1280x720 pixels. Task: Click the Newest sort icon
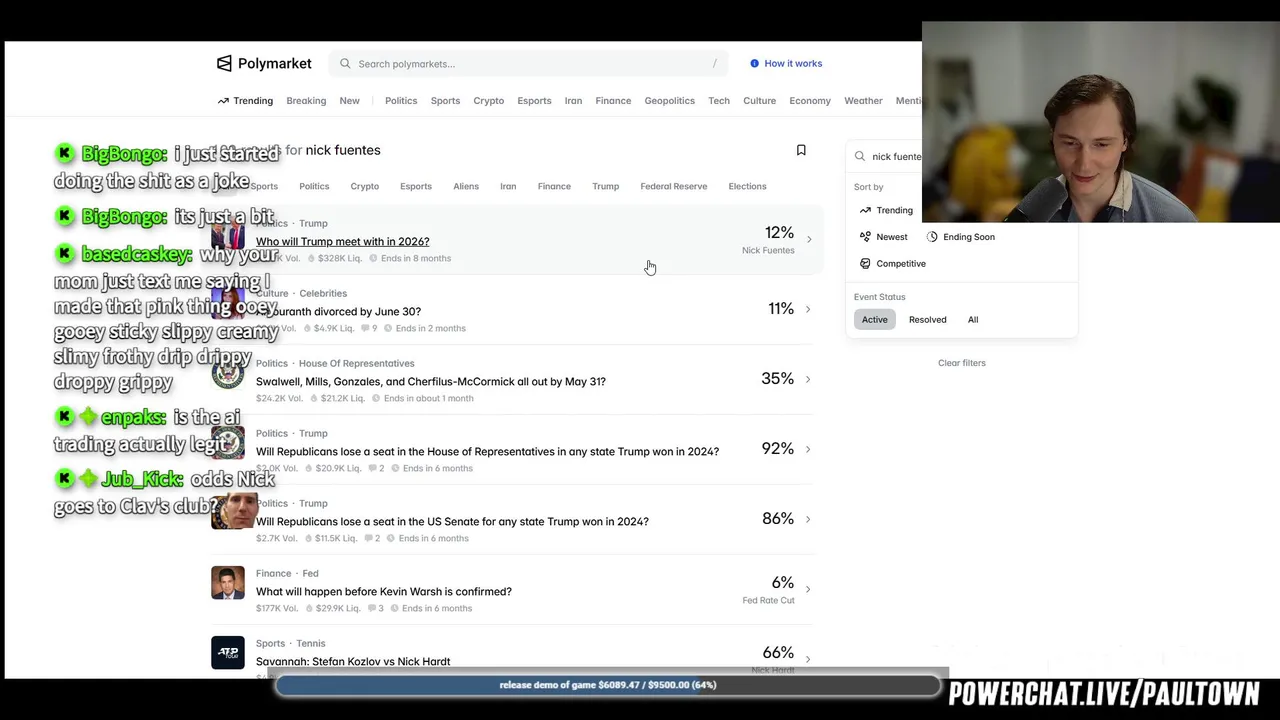click(865, 237)
